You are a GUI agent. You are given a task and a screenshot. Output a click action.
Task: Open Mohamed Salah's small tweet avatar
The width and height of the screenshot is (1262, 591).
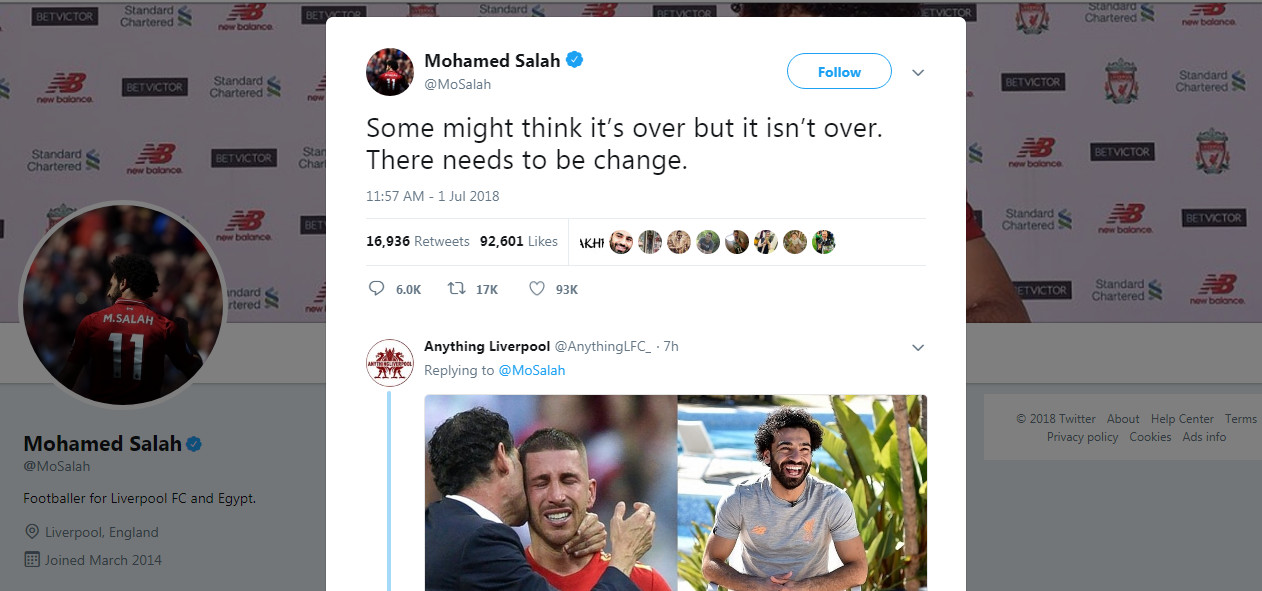coord(390,72)
